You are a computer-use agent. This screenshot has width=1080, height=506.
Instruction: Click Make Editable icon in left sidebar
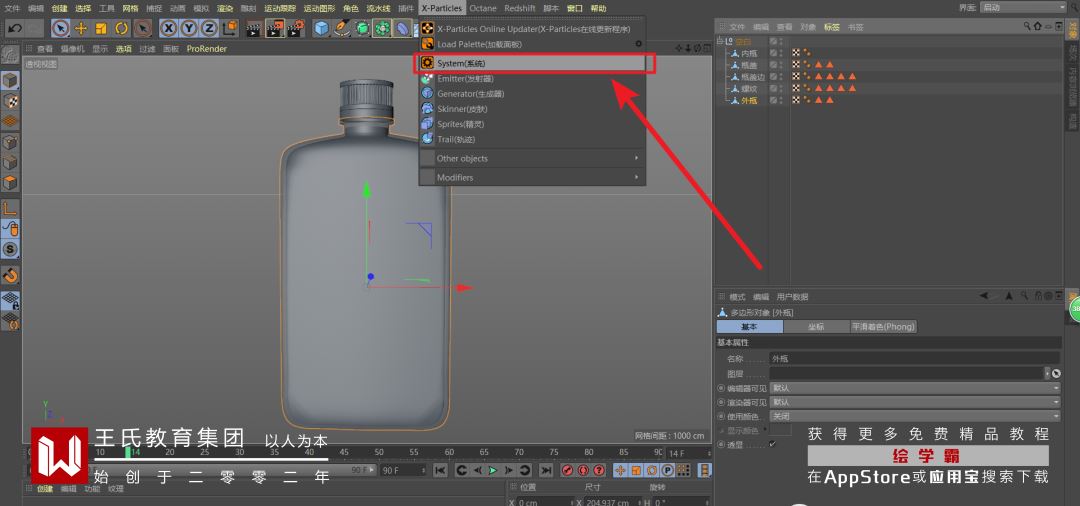click(10, 56)
